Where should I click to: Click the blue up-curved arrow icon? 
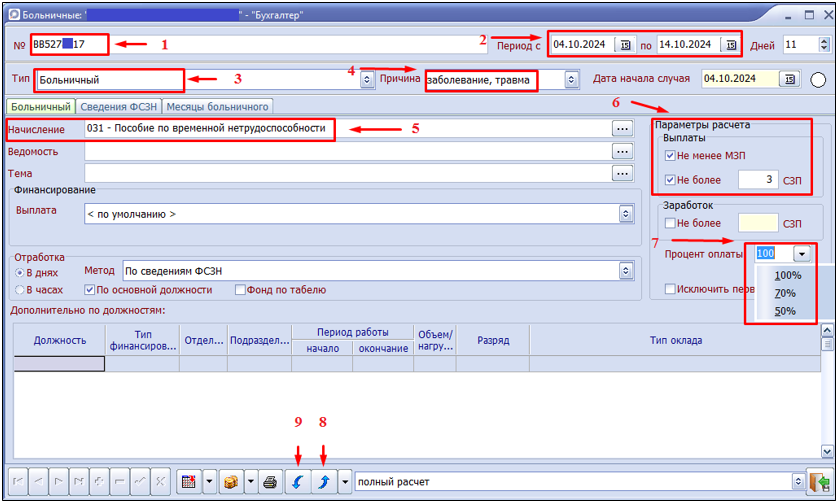tap(323, 482)
